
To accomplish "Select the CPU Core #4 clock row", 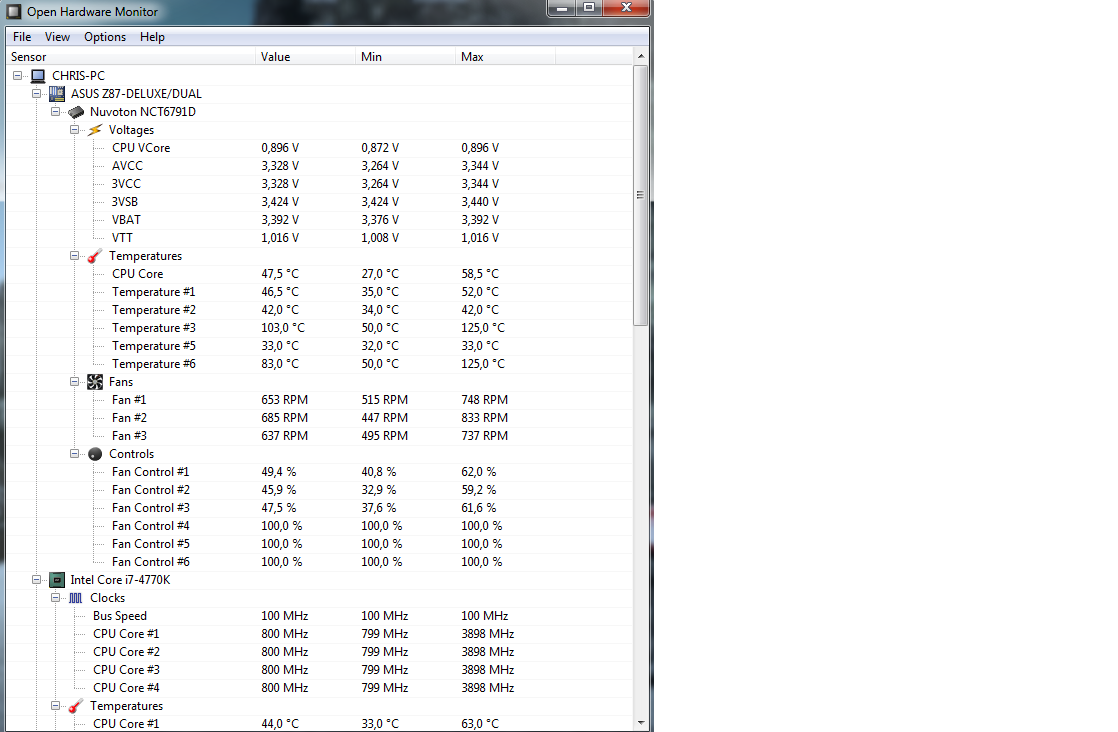I will click(319, 688).
